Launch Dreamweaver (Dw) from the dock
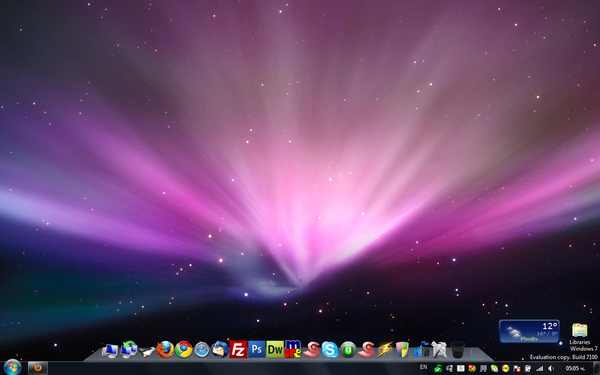 pos(275,349)
